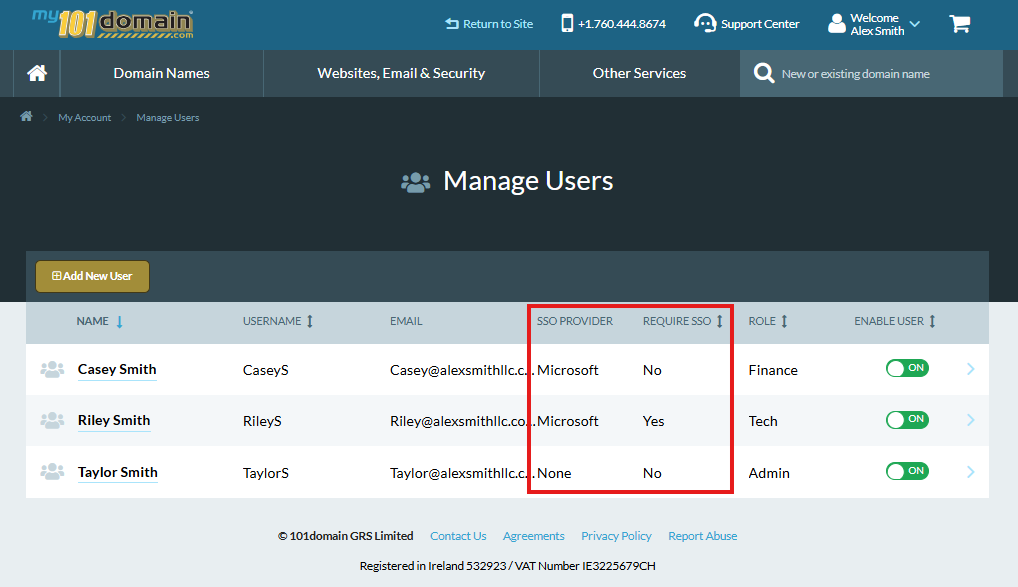
Task: Open the Privacy Policy link
Action: (x=616, y=536)
